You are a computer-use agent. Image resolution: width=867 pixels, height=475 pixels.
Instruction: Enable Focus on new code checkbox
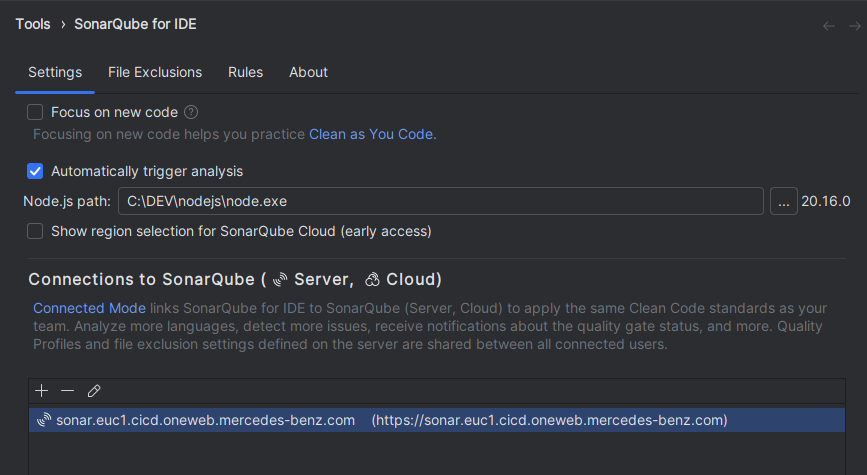coord(35,113)
